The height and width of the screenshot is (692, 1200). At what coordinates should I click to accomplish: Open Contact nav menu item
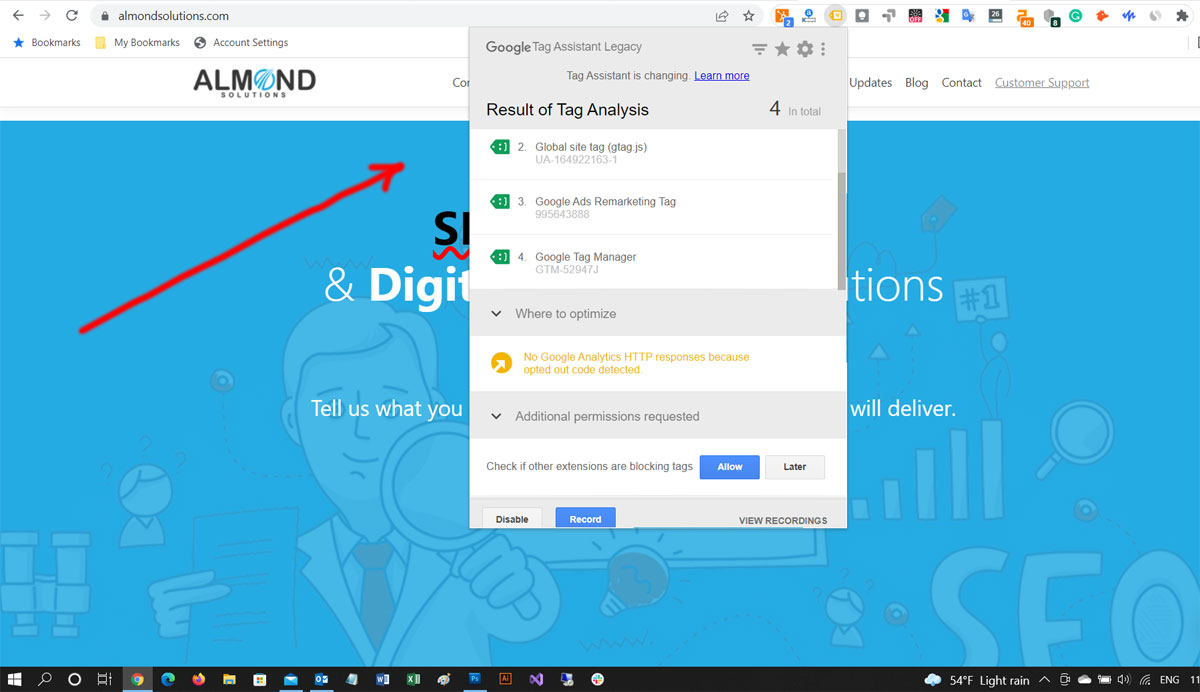[962, 83]
